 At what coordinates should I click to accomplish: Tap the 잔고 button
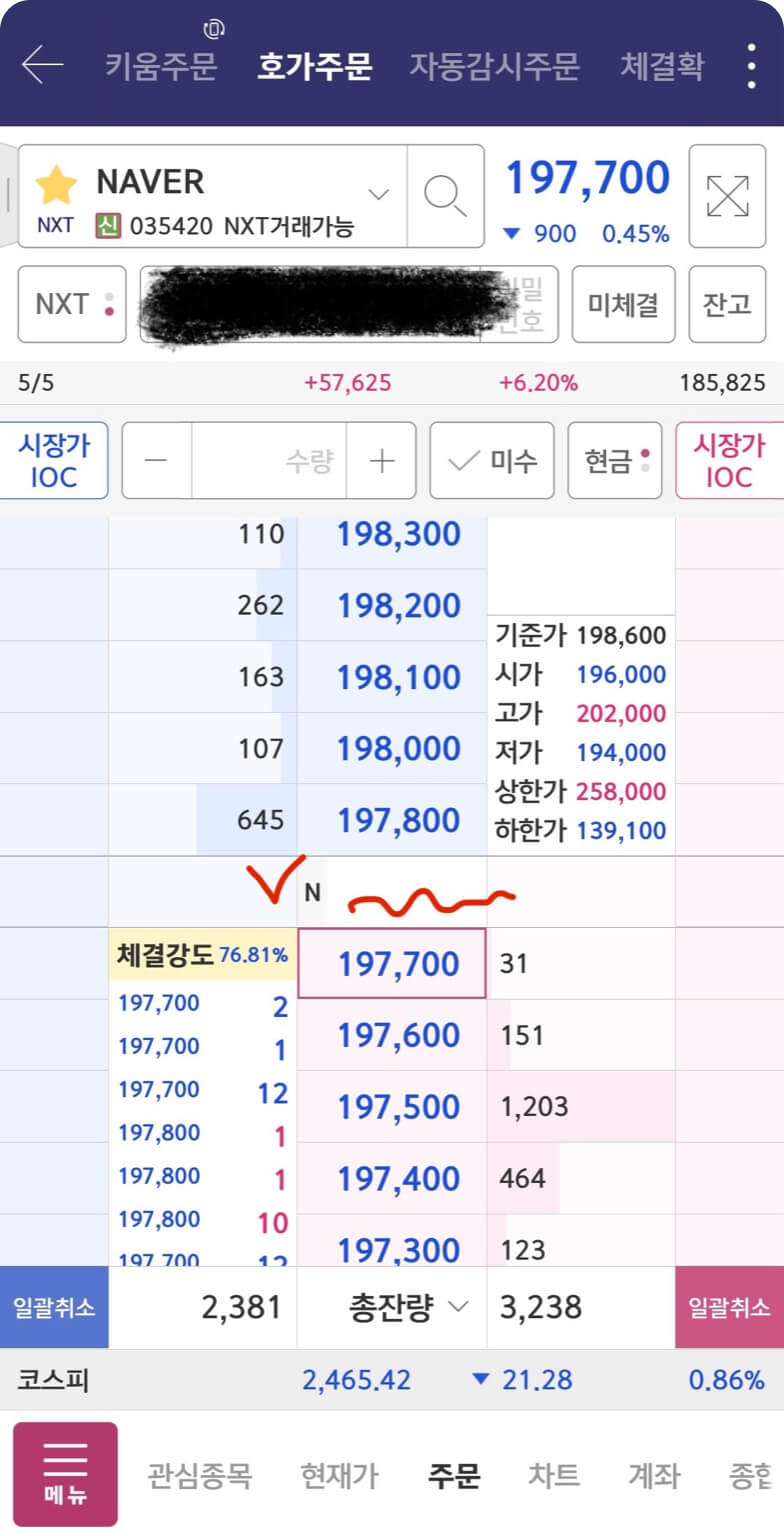coord(727,304)
